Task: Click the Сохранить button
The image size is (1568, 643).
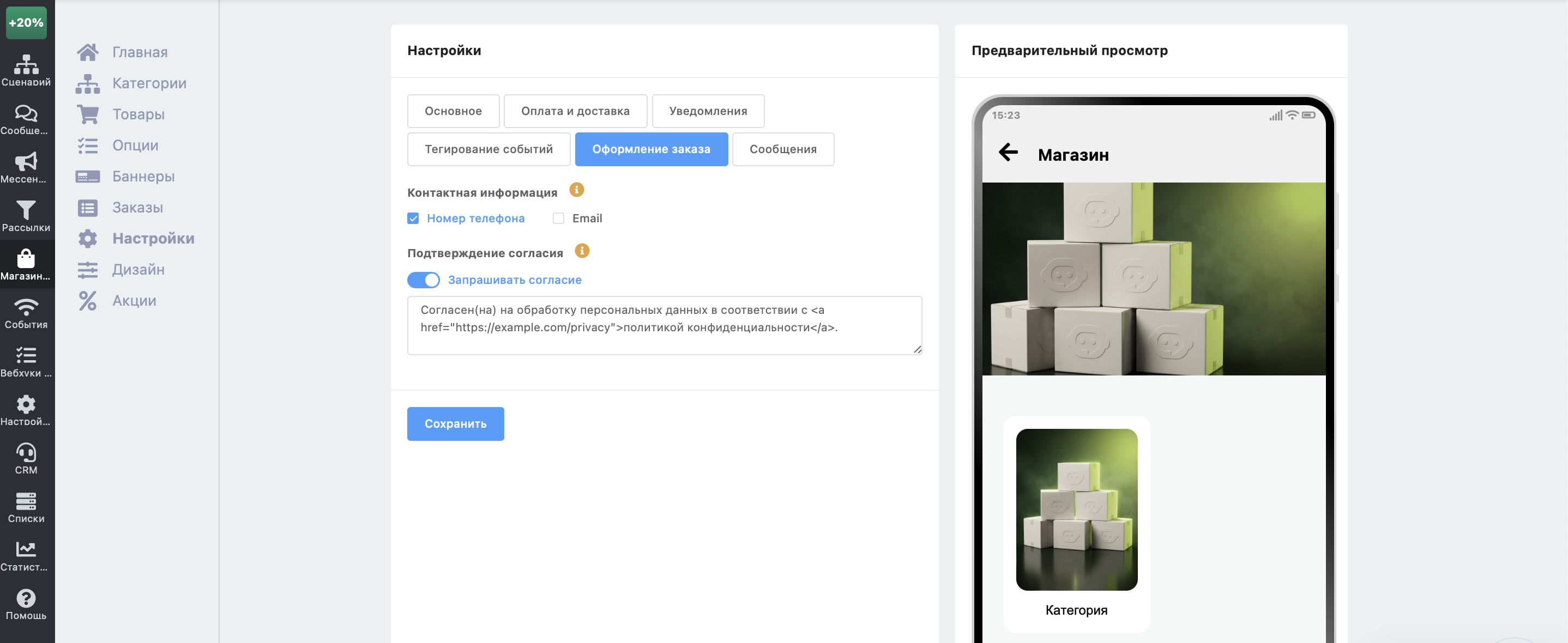Action: [x=455, y=424]
